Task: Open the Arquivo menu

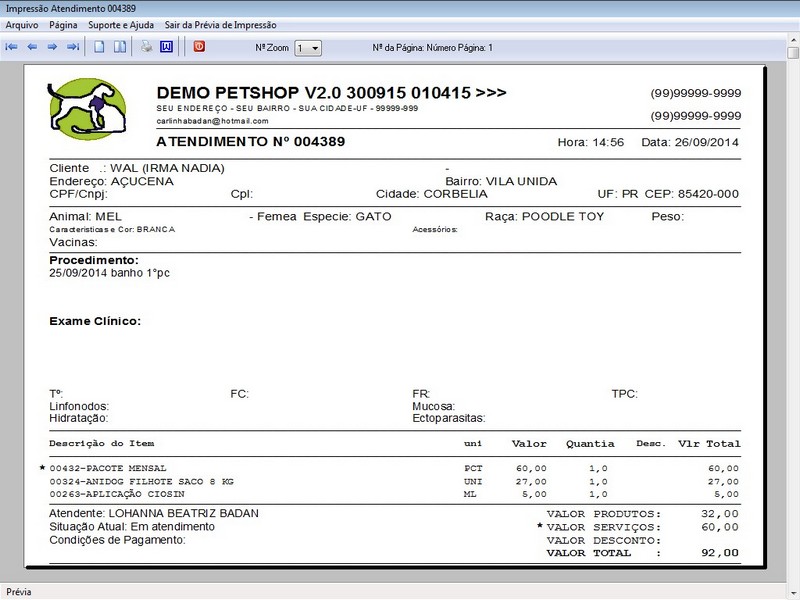Action: 22,25
